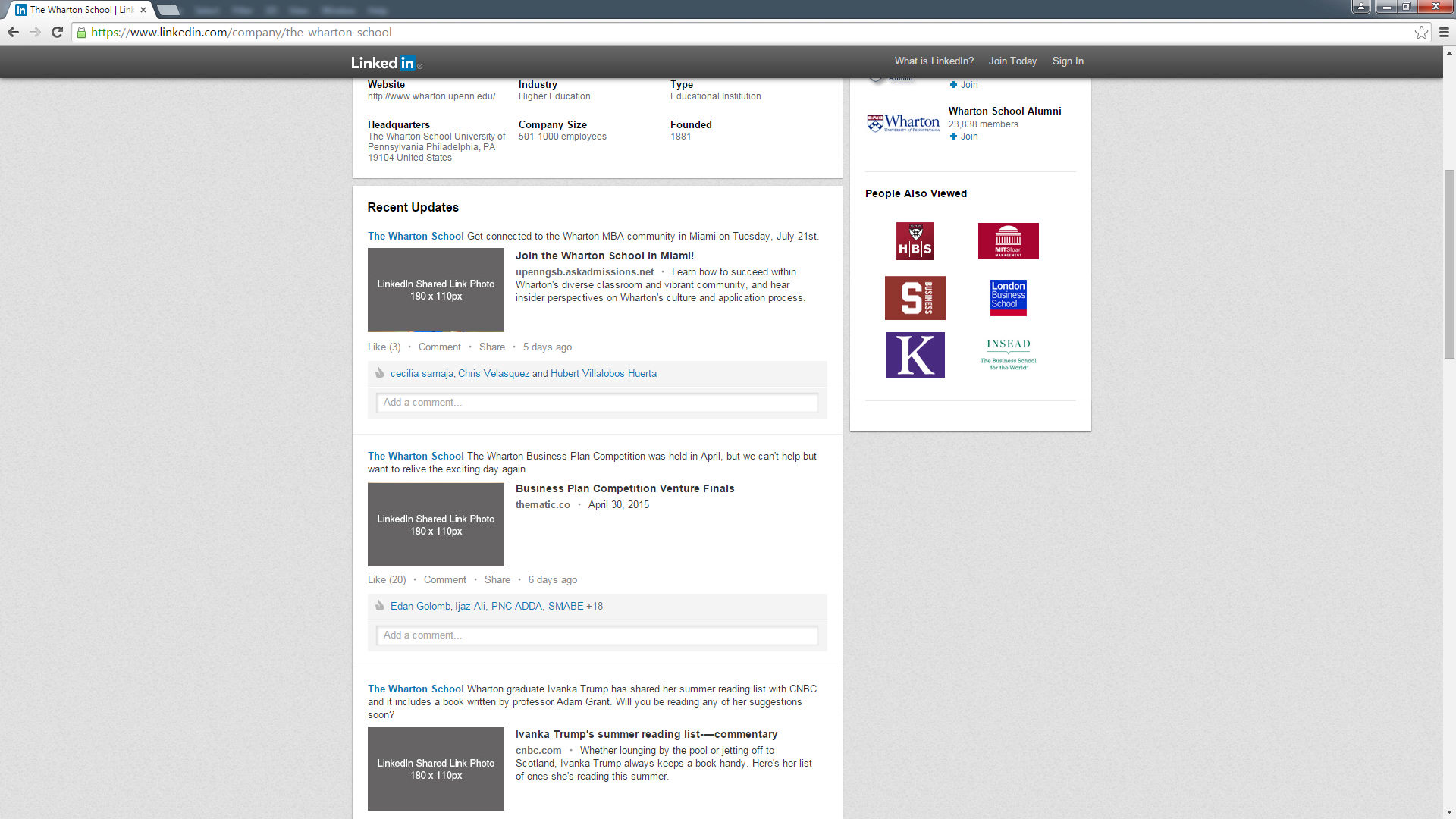Open Ivanka Trump's summer reading list article

(646, 735)
